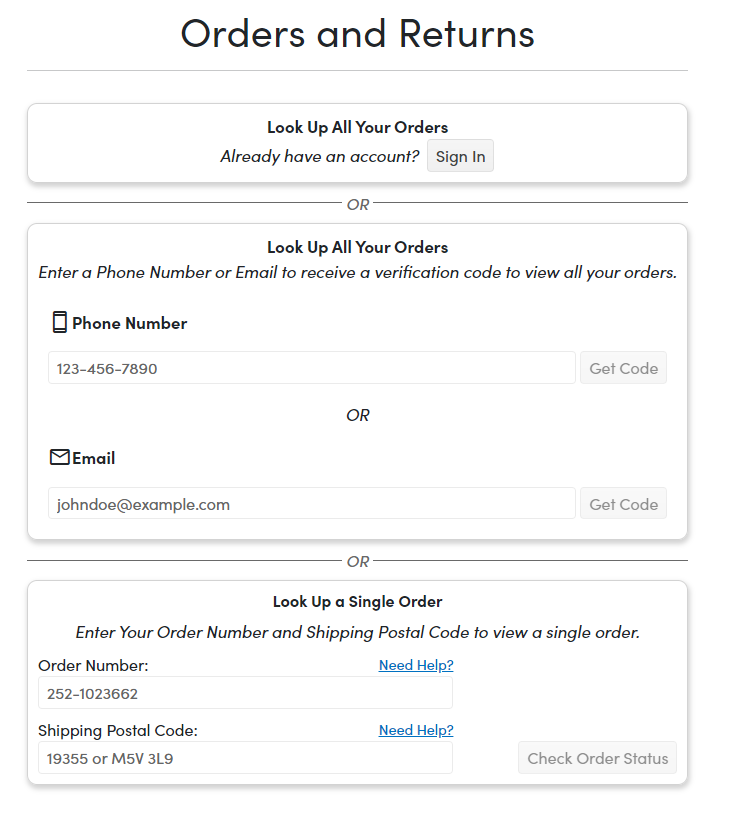Click the mobile phone icon
The image size is (733, 827).
[60, 322]
